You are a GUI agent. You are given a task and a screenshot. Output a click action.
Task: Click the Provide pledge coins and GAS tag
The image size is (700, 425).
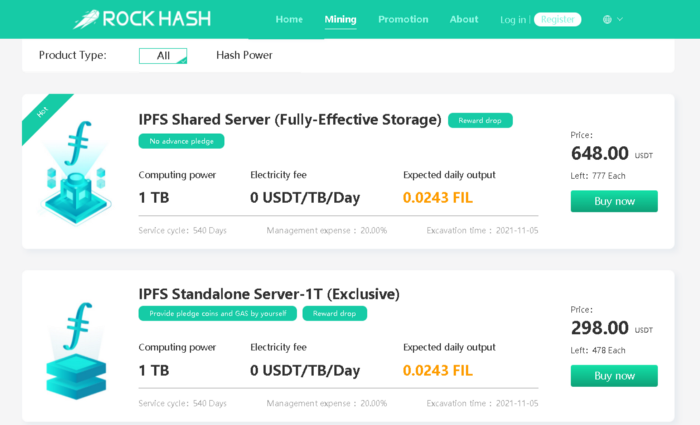pyautogui.click(x=217, y=313)
